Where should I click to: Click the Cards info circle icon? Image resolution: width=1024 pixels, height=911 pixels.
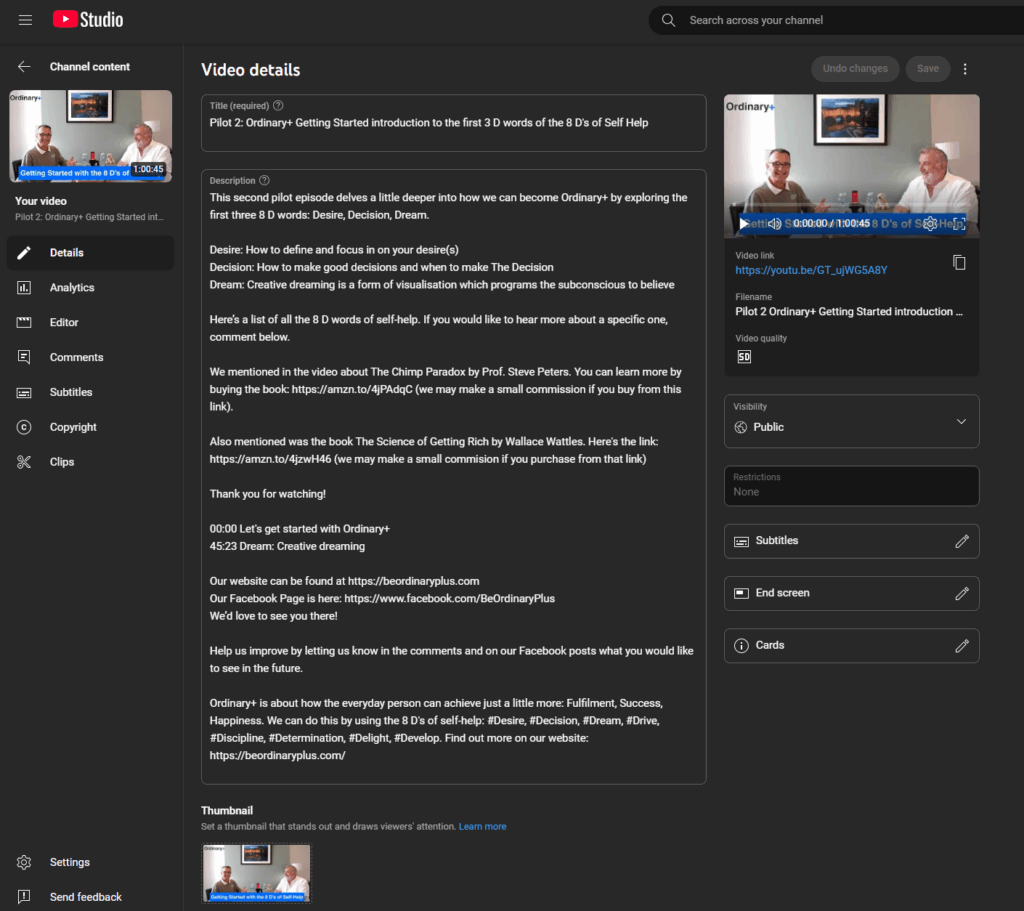point(741,646)
